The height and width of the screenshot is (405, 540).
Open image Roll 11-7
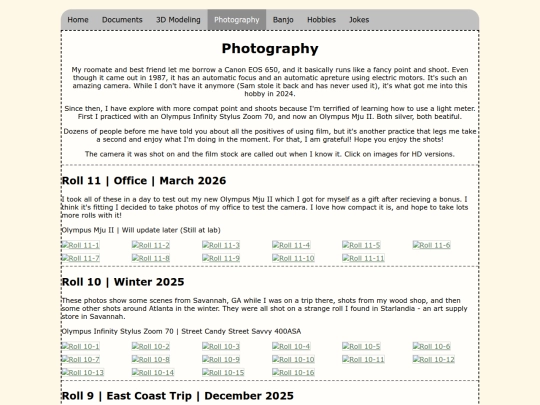(81, 258)
